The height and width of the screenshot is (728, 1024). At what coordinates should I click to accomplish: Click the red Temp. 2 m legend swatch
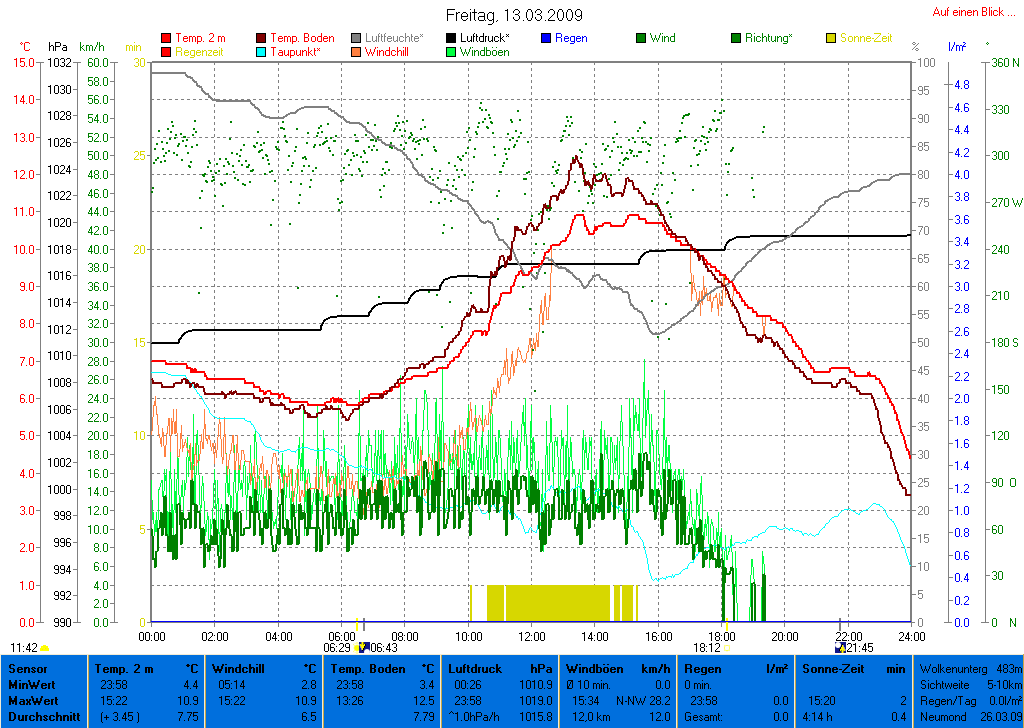[x=166, y=38]
